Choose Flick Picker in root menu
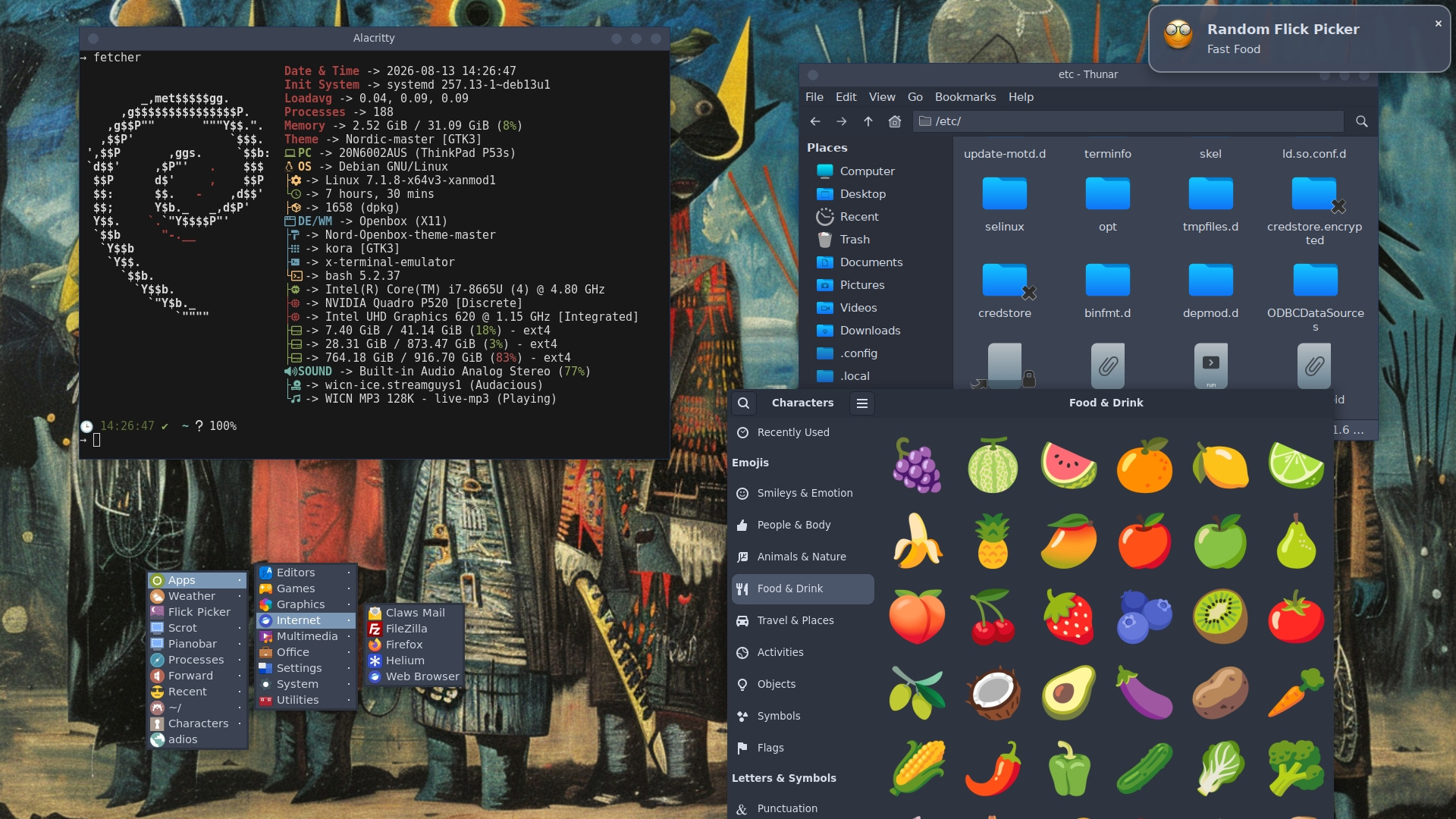This screenshot has width=1456, height=819. tap(197, 612)
